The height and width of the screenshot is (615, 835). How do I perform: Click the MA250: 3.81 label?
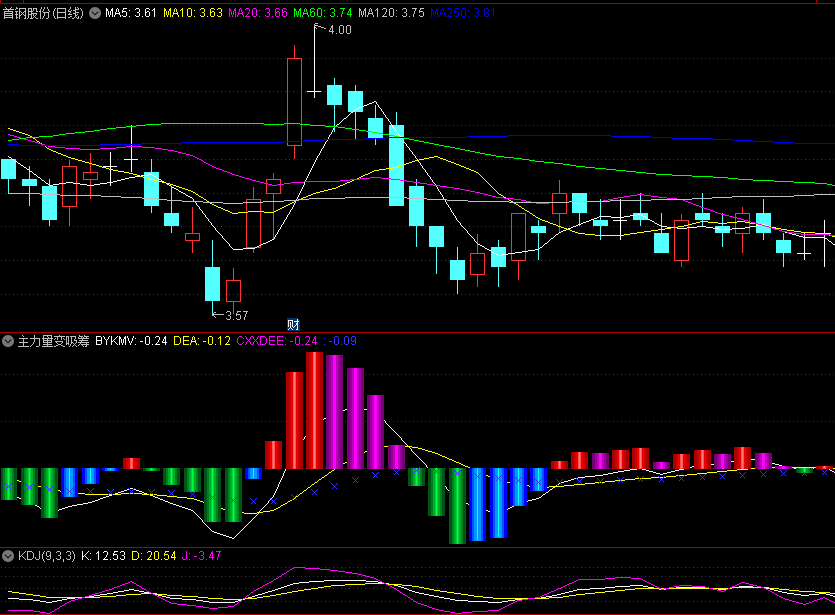pos(463,13)
